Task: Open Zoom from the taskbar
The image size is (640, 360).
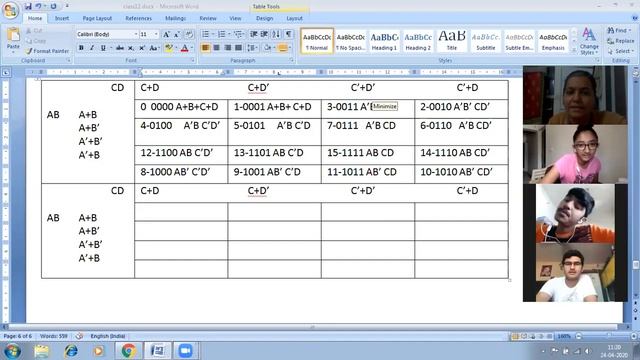Action: click(185, 351)
